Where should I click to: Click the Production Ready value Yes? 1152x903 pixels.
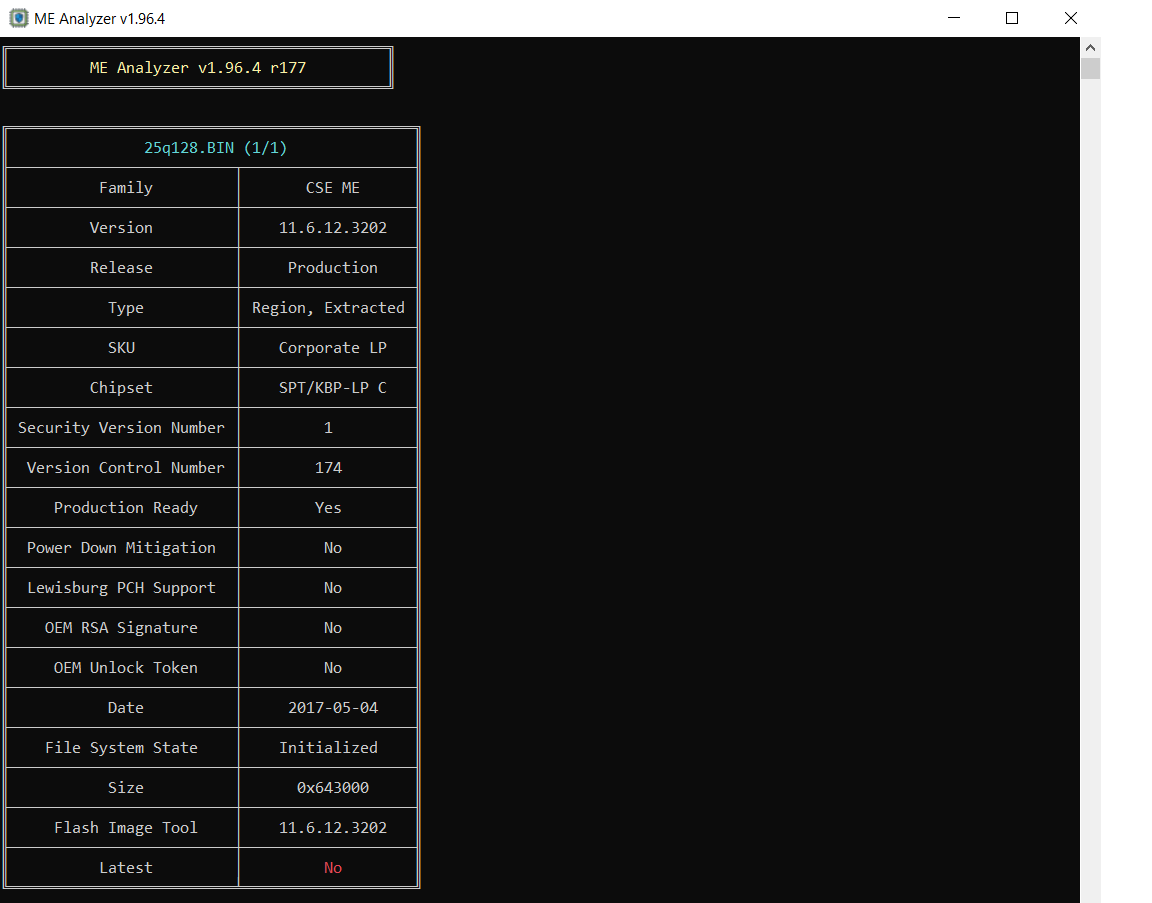[x=328, y=508]
